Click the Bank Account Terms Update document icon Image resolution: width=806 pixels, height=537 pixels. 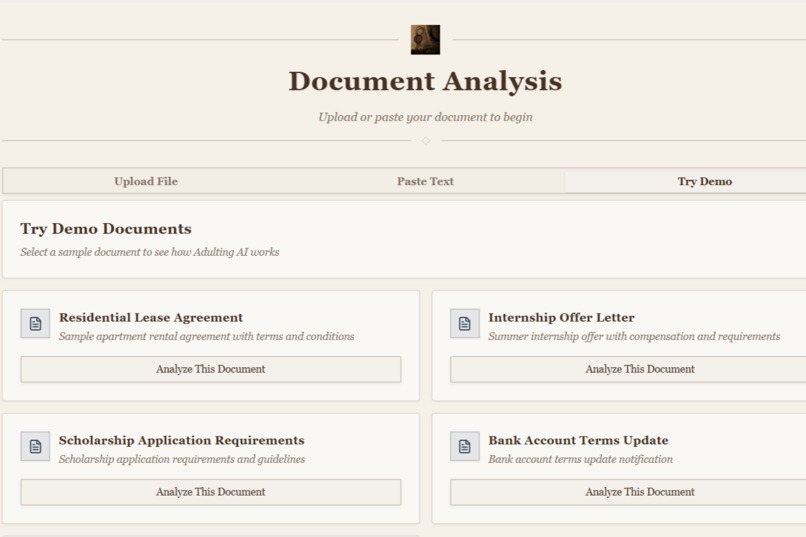[x=465, y=446]
